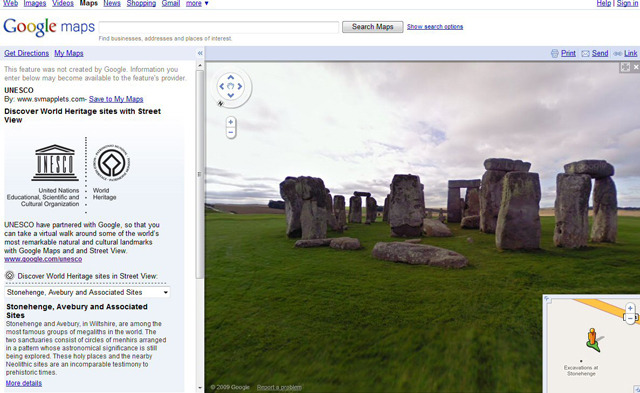This screenshot has width=640, height=393.
Task: Click the chain Link icon
Action: [x=618, y=53]
